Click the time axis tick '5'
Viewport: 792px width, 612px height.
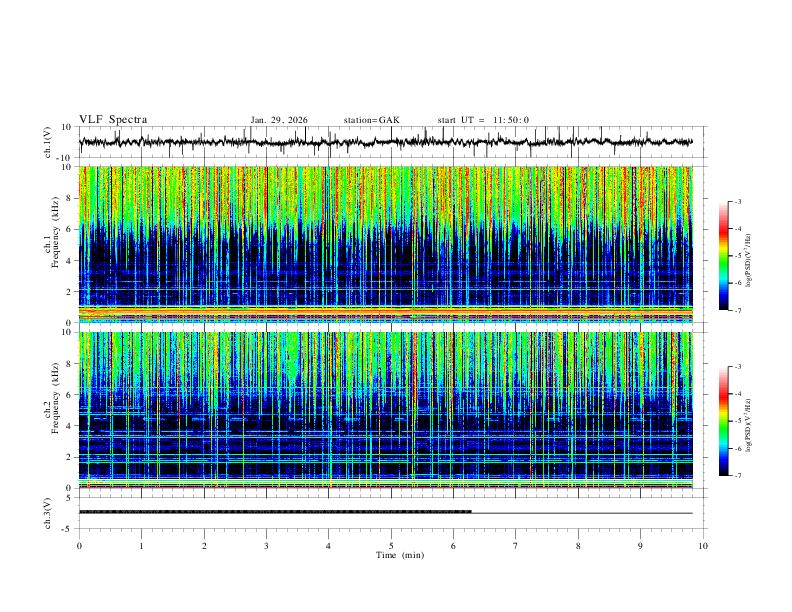click(391, 546)
